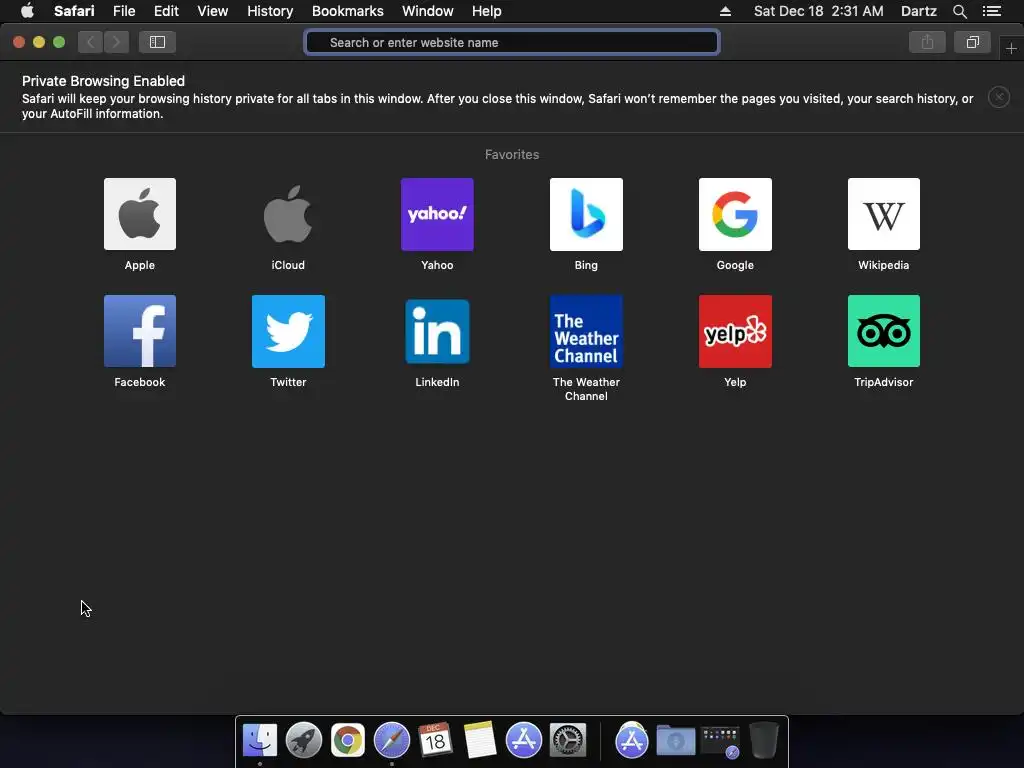Click the eject icon in the menu bar
This screenshot has height=768, width=1024.
coord(725,11)
